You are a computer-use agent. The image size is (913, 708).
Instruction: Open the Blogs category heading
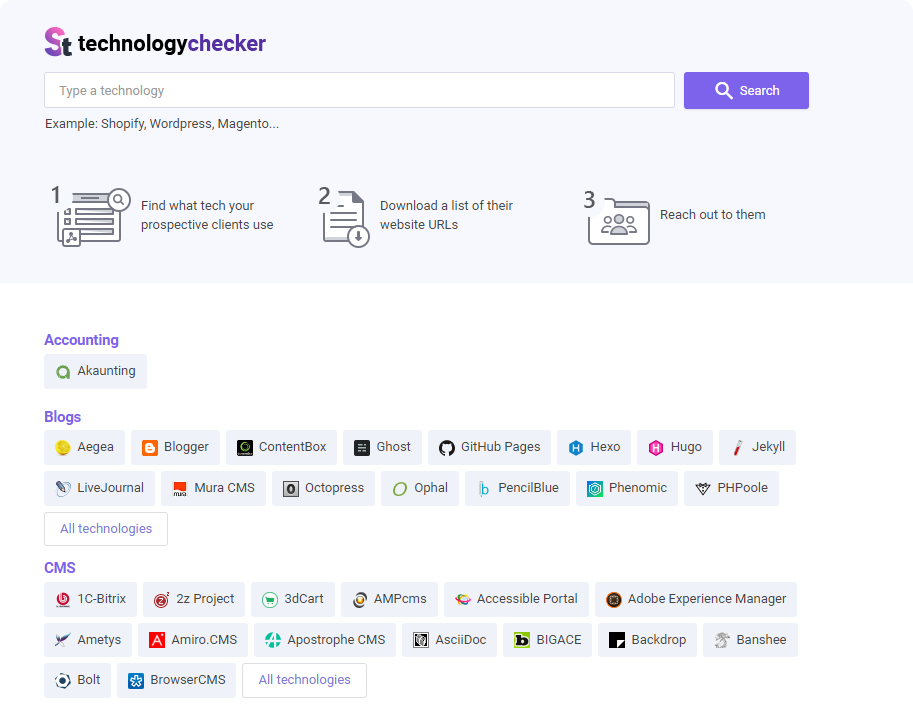point(62,417)
